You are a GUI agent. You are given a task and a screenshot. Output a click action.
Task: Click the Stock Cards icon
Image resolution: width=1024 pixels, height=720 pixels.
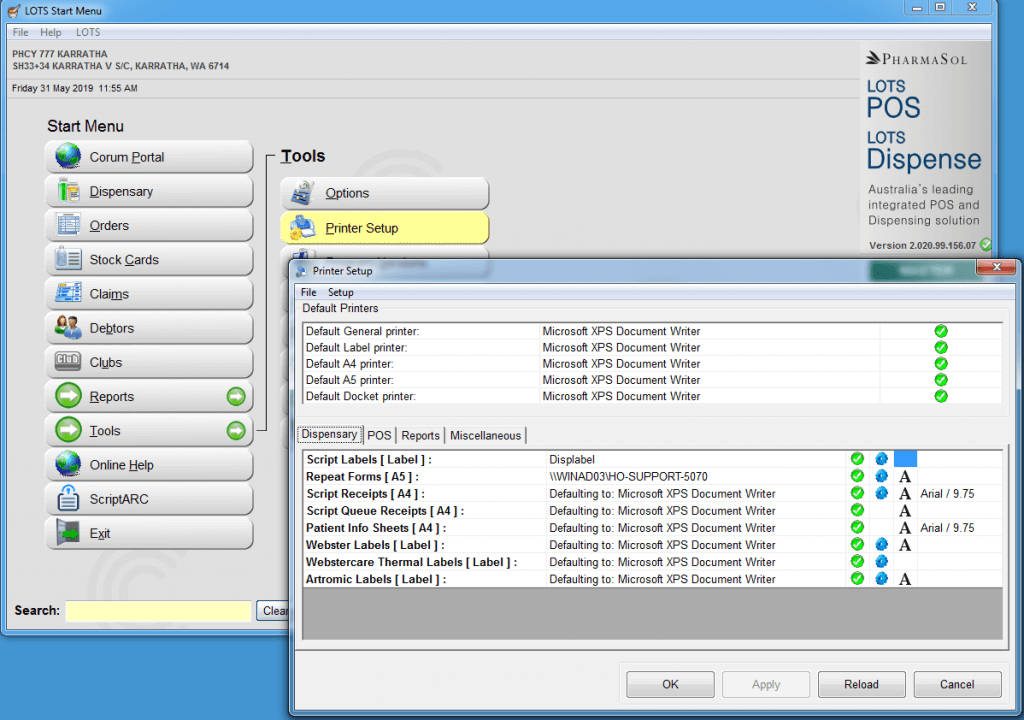[68, 260]
